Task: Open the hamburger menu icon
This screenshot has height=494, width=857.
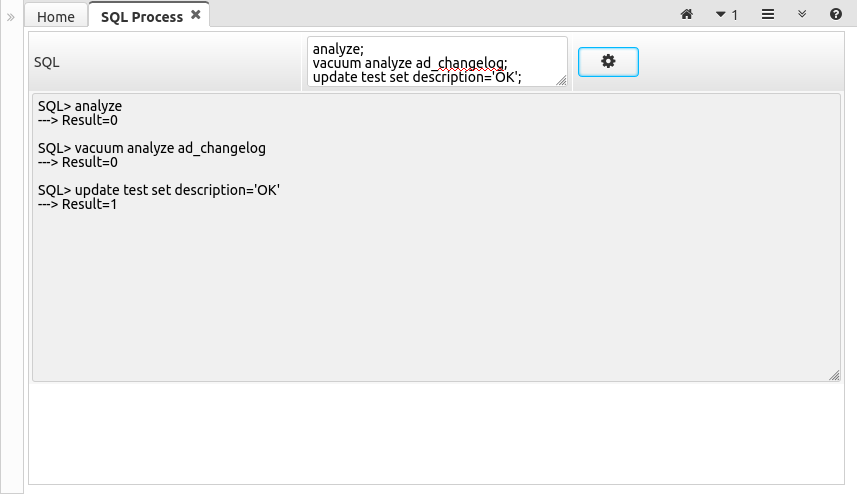Action: (768, 15)
